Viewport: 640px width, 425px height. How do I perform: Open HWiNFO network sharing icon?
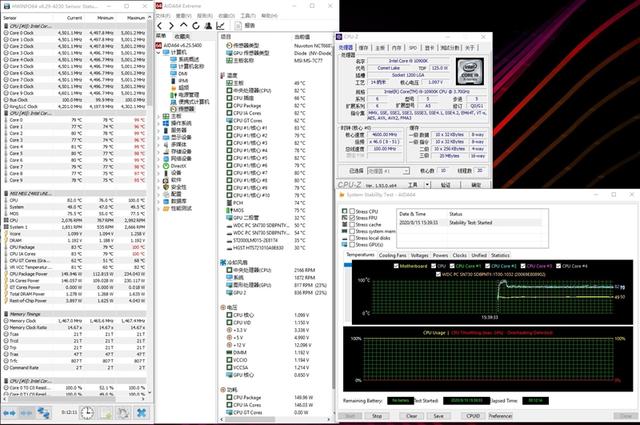[44, 413]
